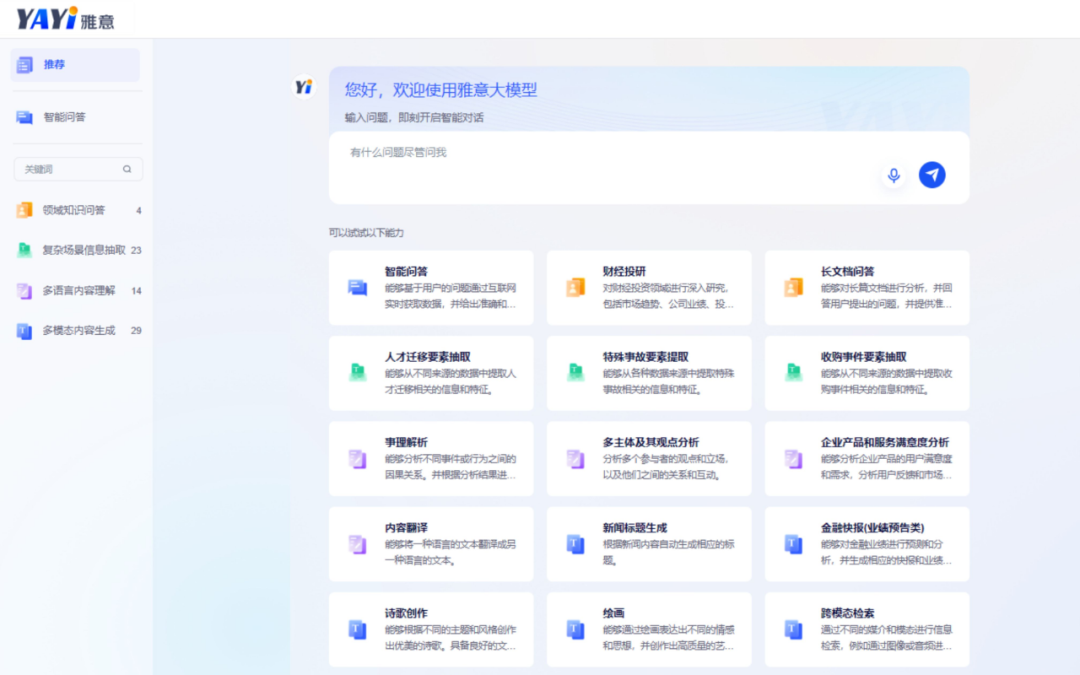Screen dimensions: 1080x675
Task: Click the 可以试试以下能力 section label
Action: point(366,233)
